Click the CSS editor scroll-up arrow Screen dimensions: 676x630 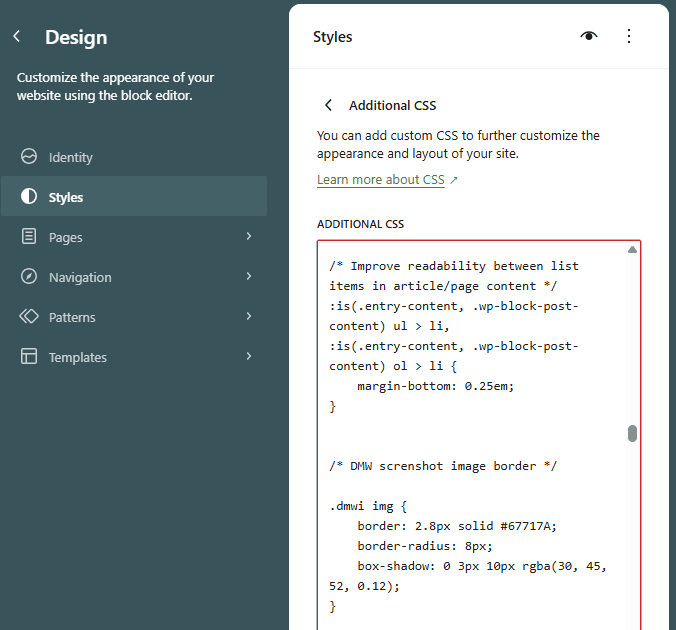[632, 249]
